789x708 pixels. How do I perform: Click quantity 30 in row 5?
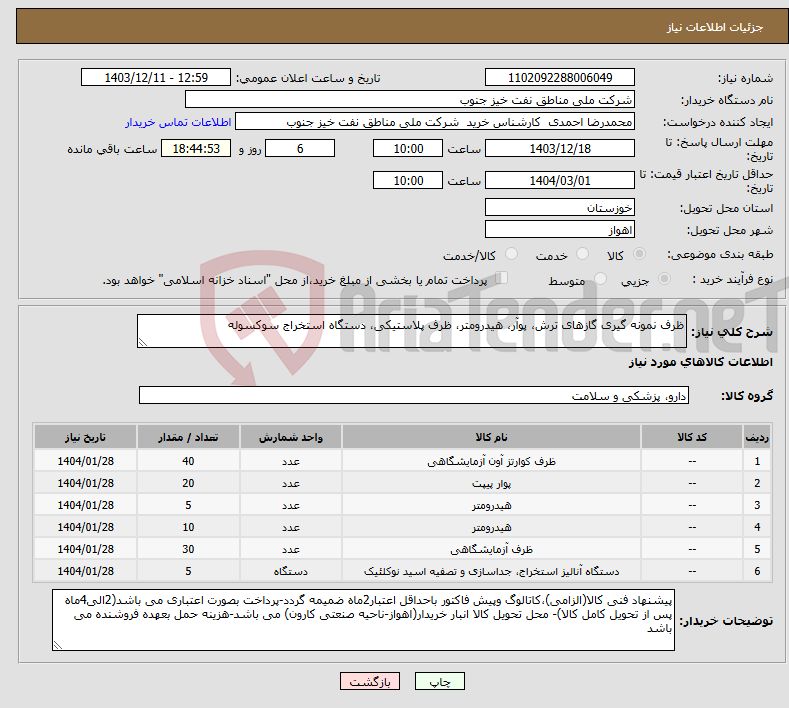tap(188, 549)
